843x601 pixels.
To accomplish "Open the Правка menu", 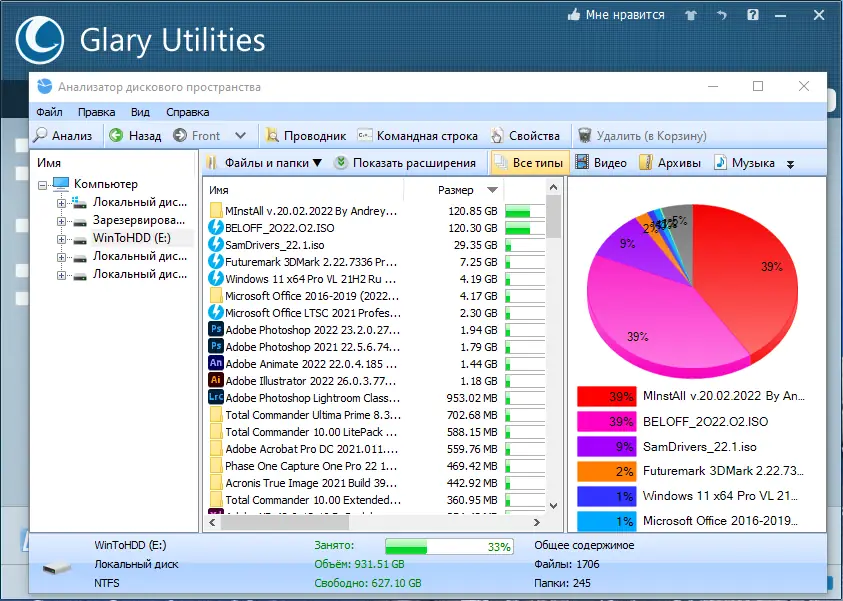I will [96, 112].
